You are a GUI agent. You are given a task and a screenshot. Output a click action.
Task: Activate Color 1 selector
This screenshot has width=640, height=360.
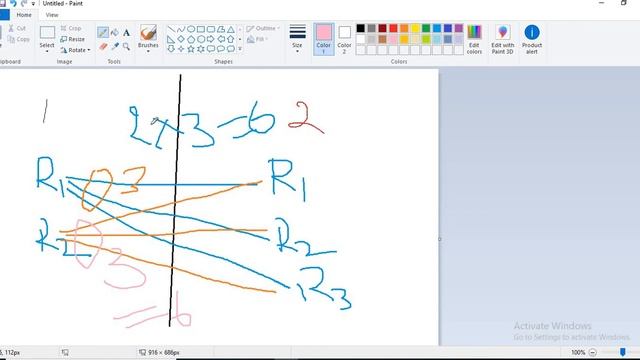(x=324, y=39)
